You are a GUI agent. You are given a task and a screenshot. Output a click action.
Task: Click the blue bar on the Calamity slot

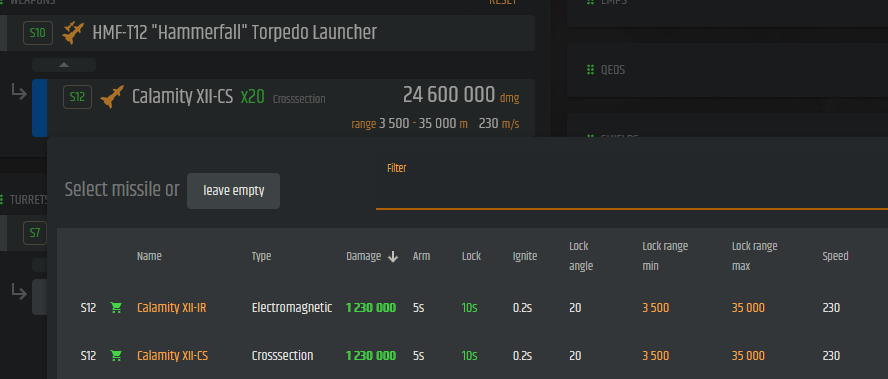[x=40, y=108]
